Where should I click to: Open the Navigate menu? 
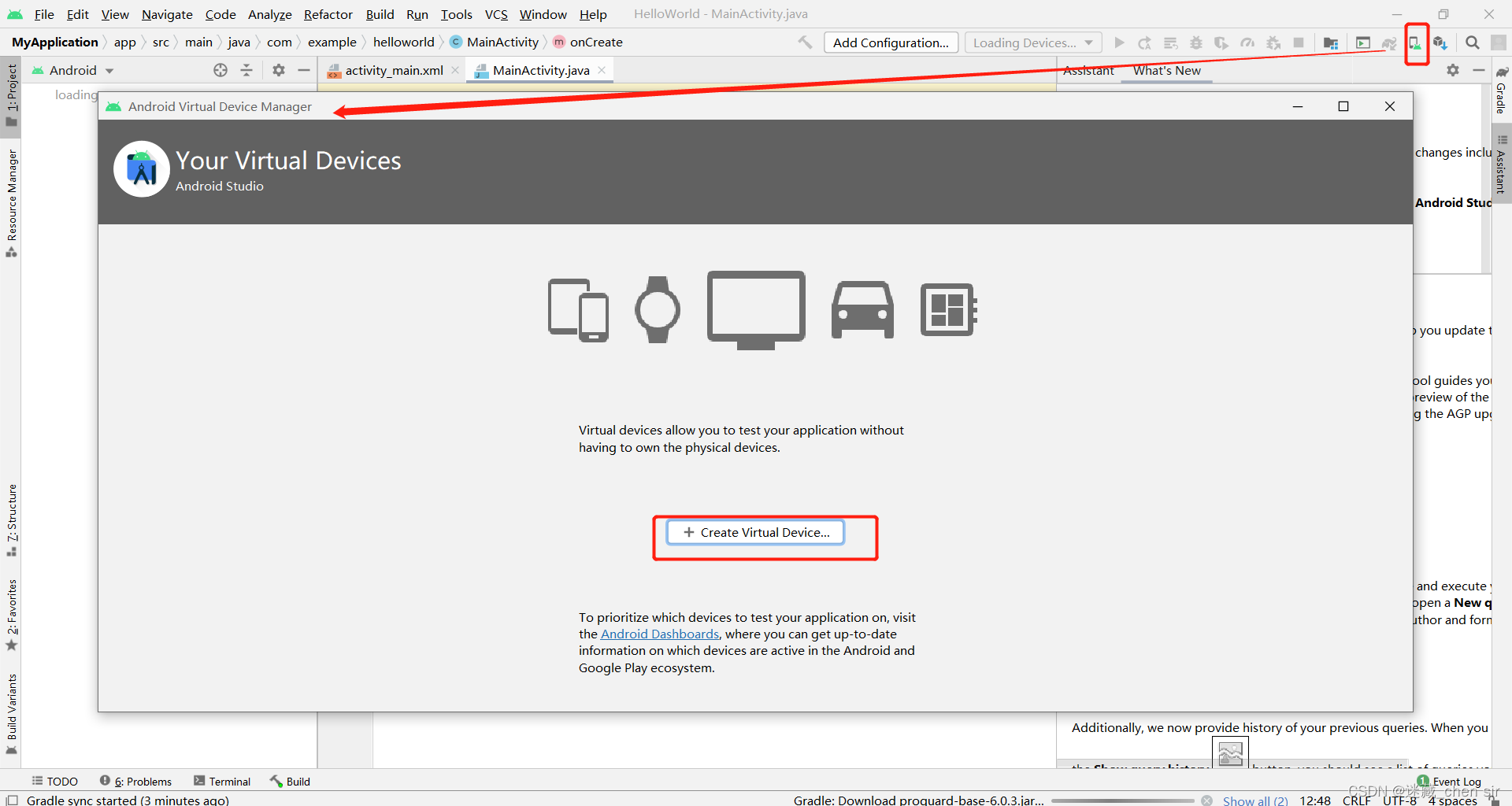click(x=167, y=14)
